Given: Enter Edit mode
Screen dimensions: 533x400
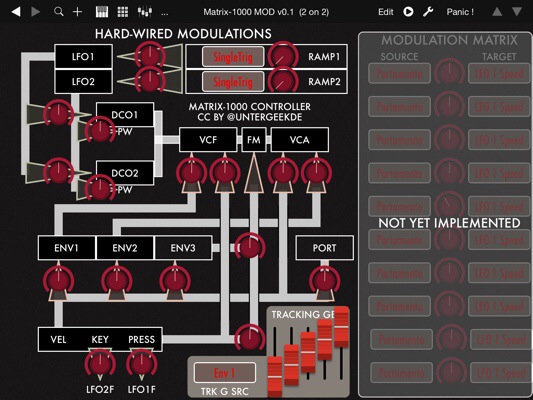Looking at the screenshot, I should pyautogui.click(x=385, y=12).
